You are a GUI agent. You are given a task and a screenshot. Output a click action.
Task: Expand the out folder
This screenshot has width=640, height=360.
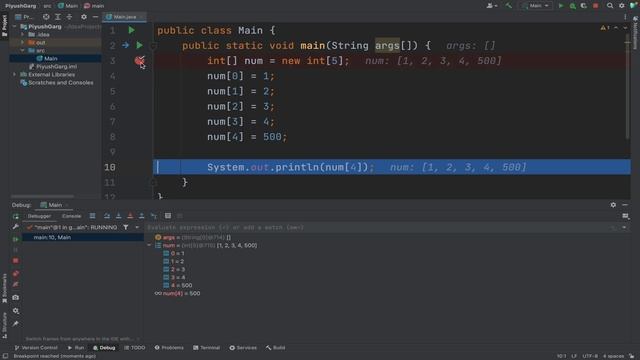22,42
